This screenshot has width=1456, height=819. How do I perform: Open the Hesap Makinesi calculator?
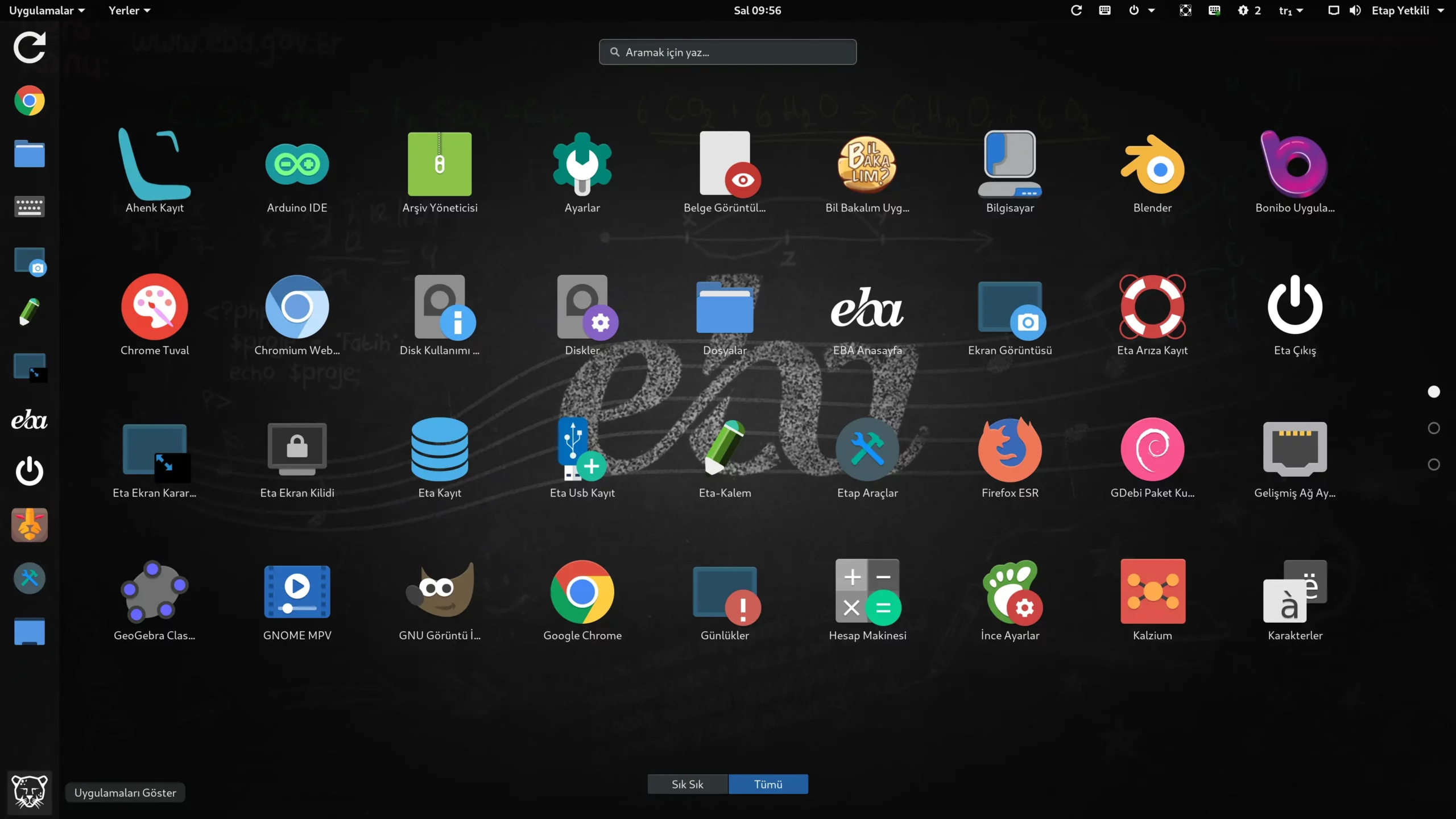tap(867, 592)
